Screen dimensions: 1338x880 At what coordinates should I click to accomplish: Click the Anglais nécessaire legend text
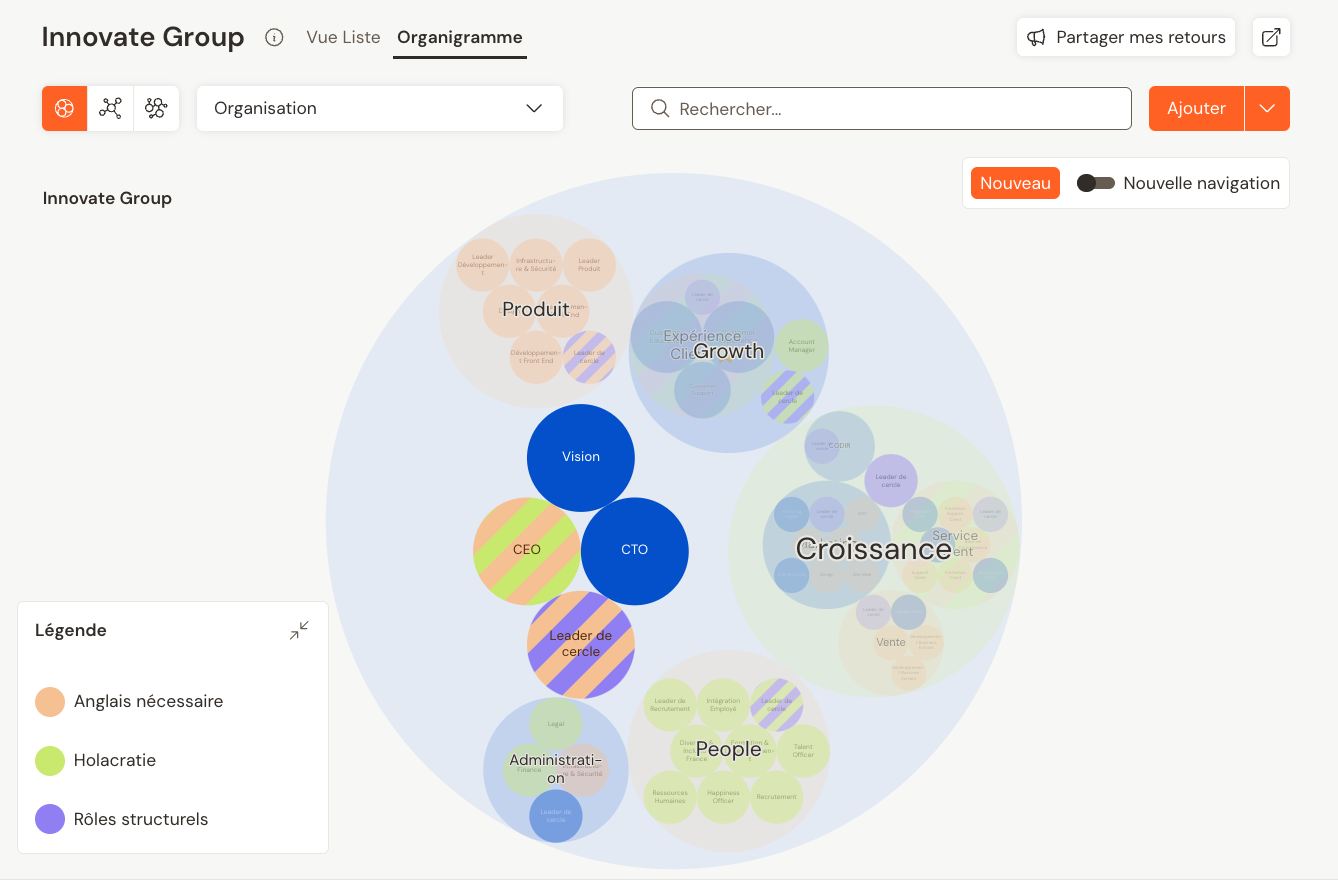click(x=148, y=702)
